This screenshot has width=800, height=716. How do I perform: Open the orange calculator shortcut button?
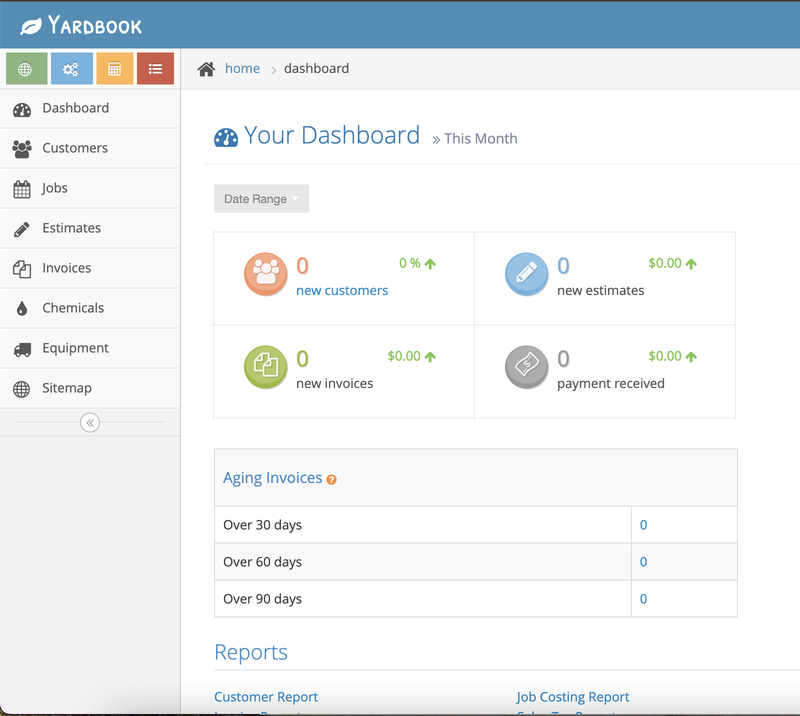115,69
